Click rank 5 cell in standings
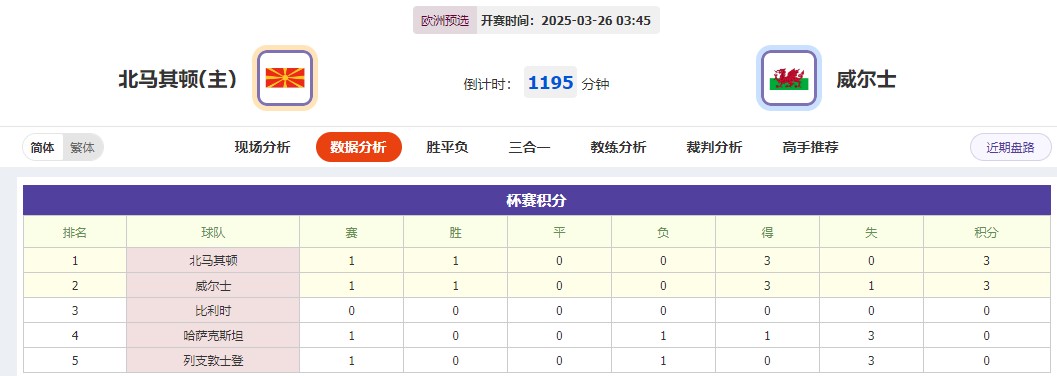1057x376 pixels. coord(75,361)
